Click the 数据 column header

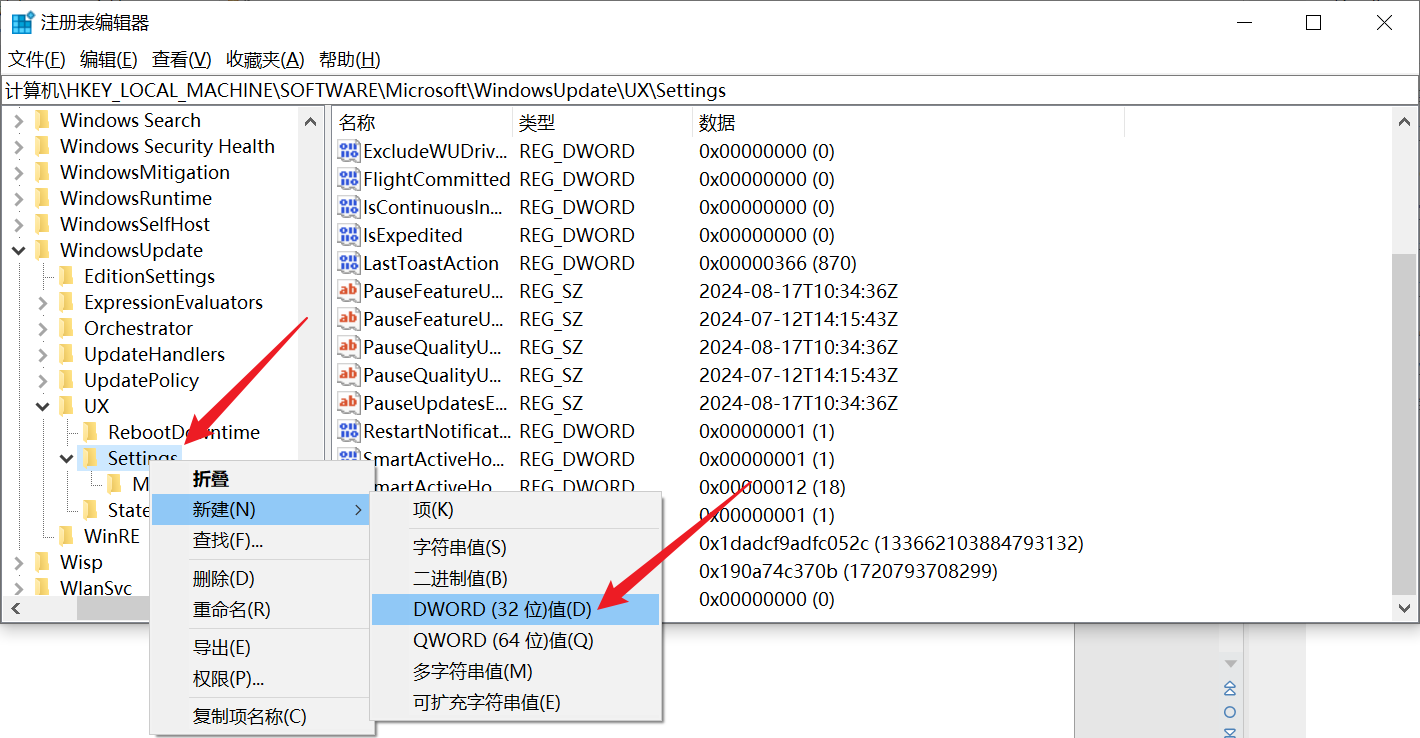(x=908, y=123)
